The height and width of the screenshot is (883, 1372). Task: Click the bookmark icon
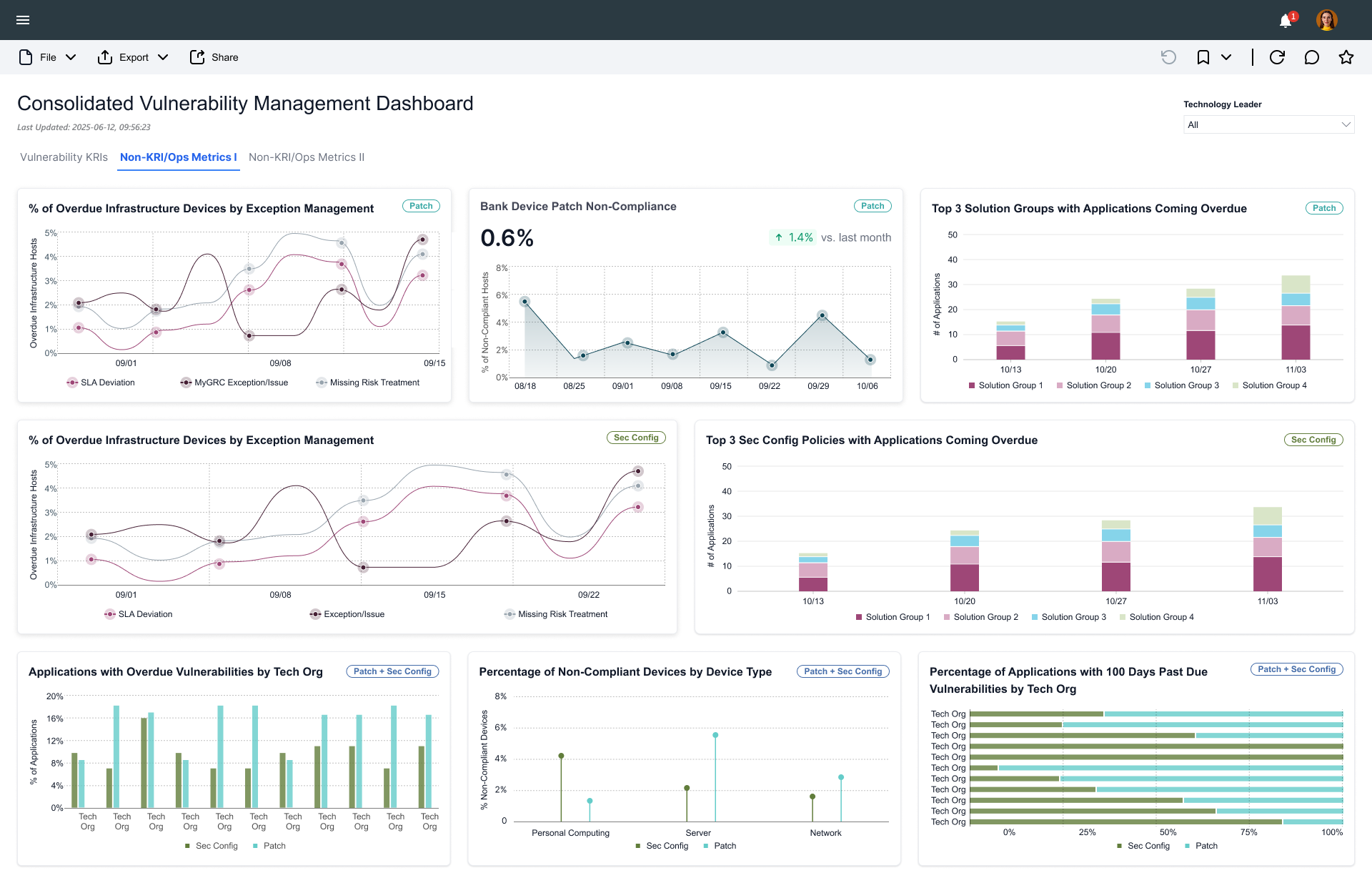point(1203,57)
